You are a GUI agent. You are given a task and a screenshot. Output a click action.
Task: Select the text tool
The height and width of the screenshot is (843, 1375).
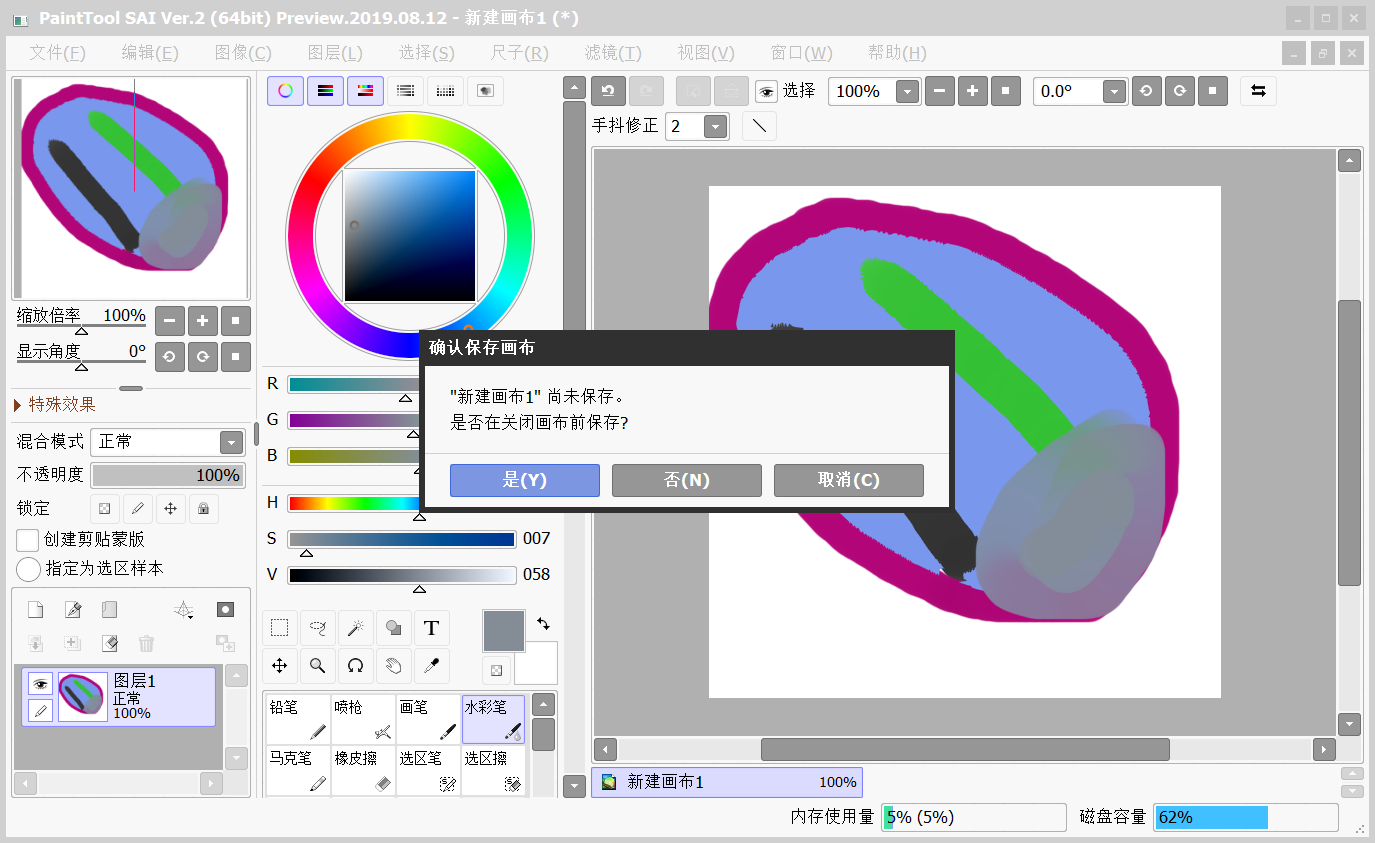[x=431, y=628]
